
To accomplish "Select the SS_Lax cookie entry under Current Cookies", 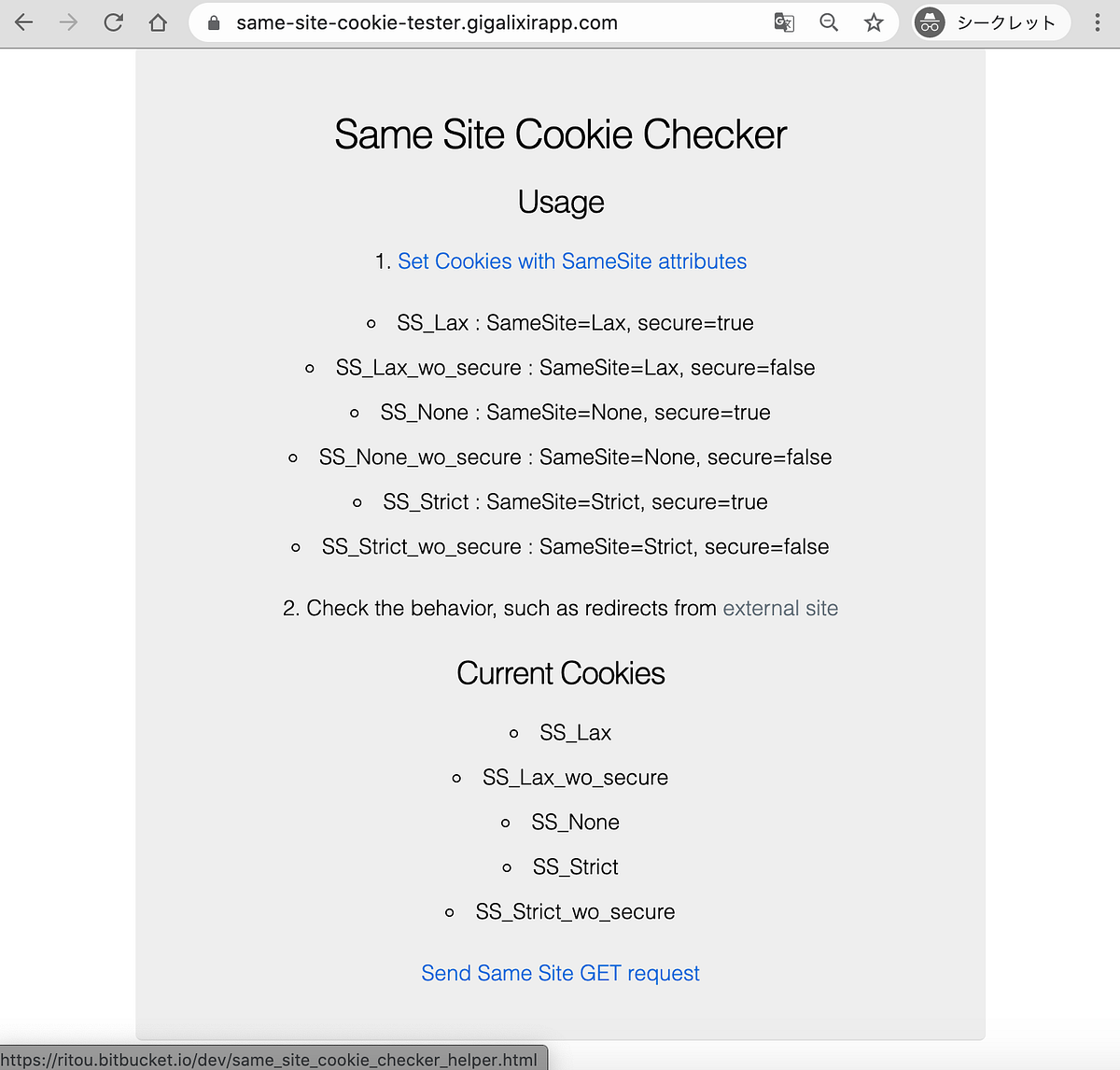I will [575, 732].
